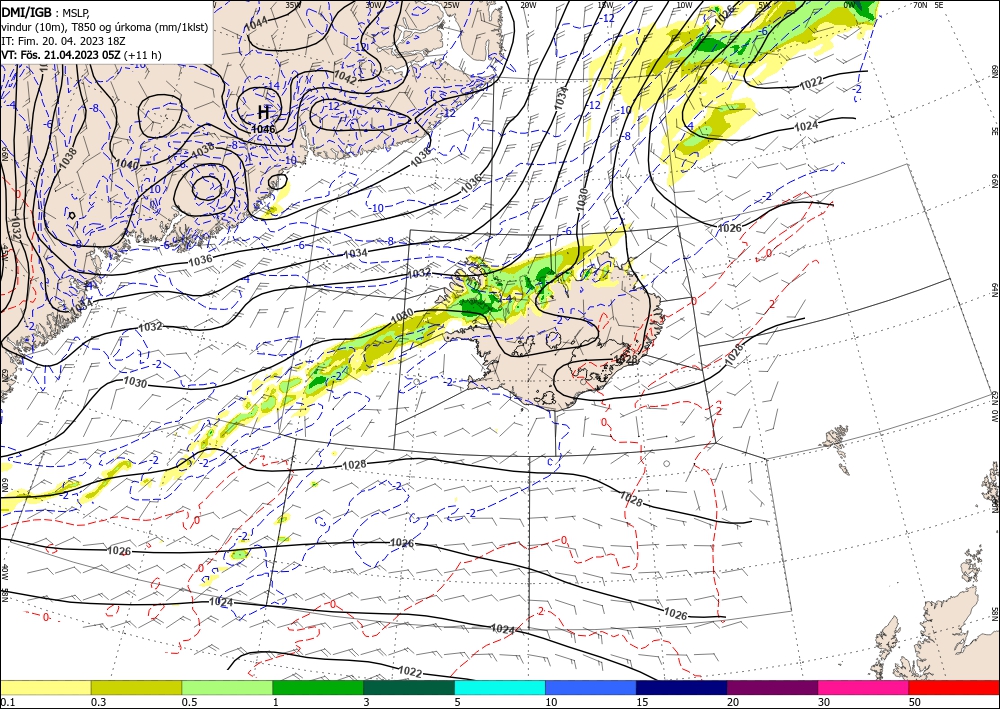
Task: Click the olive 0.3–0.5 mm legend swatch
Action: 136,687
